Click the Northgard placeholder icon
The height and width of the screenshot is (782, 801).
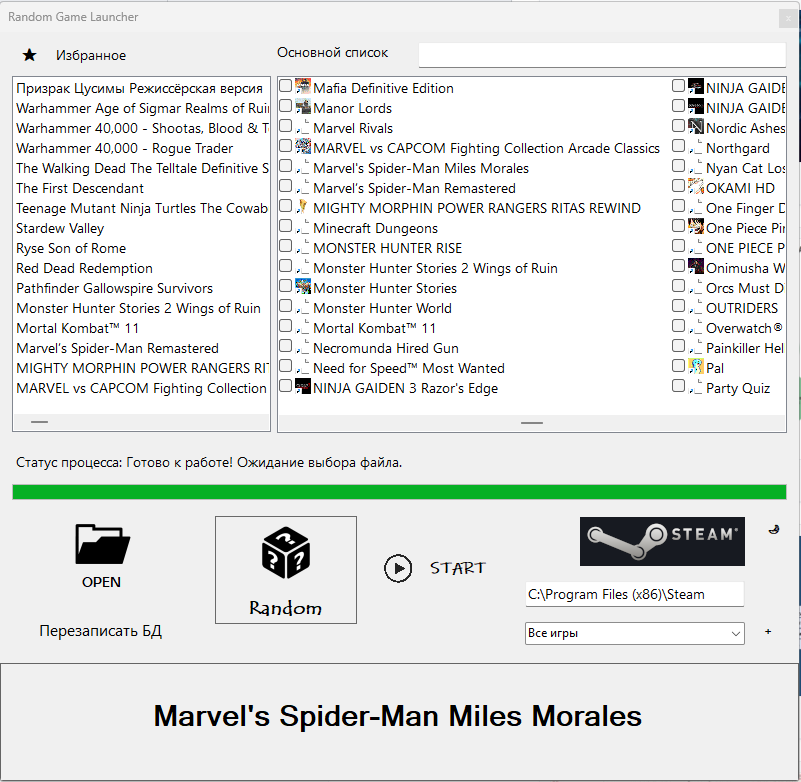696,147
